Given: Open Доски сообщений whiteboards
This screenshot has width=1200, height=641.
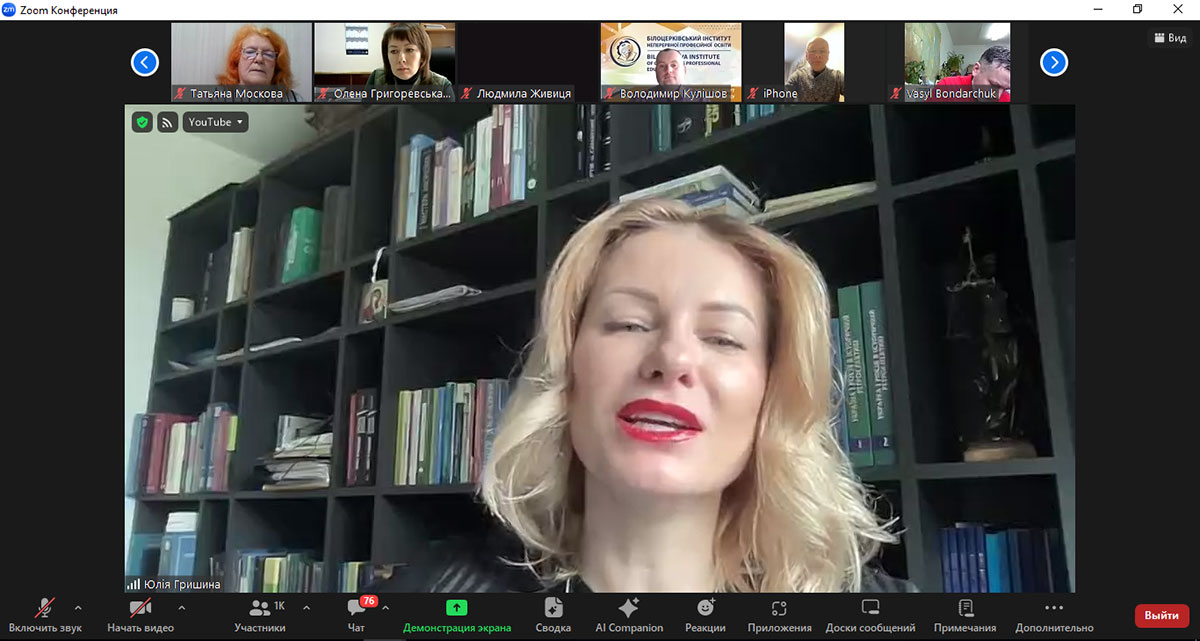Looking at the screenshot, I should point(870,615).
